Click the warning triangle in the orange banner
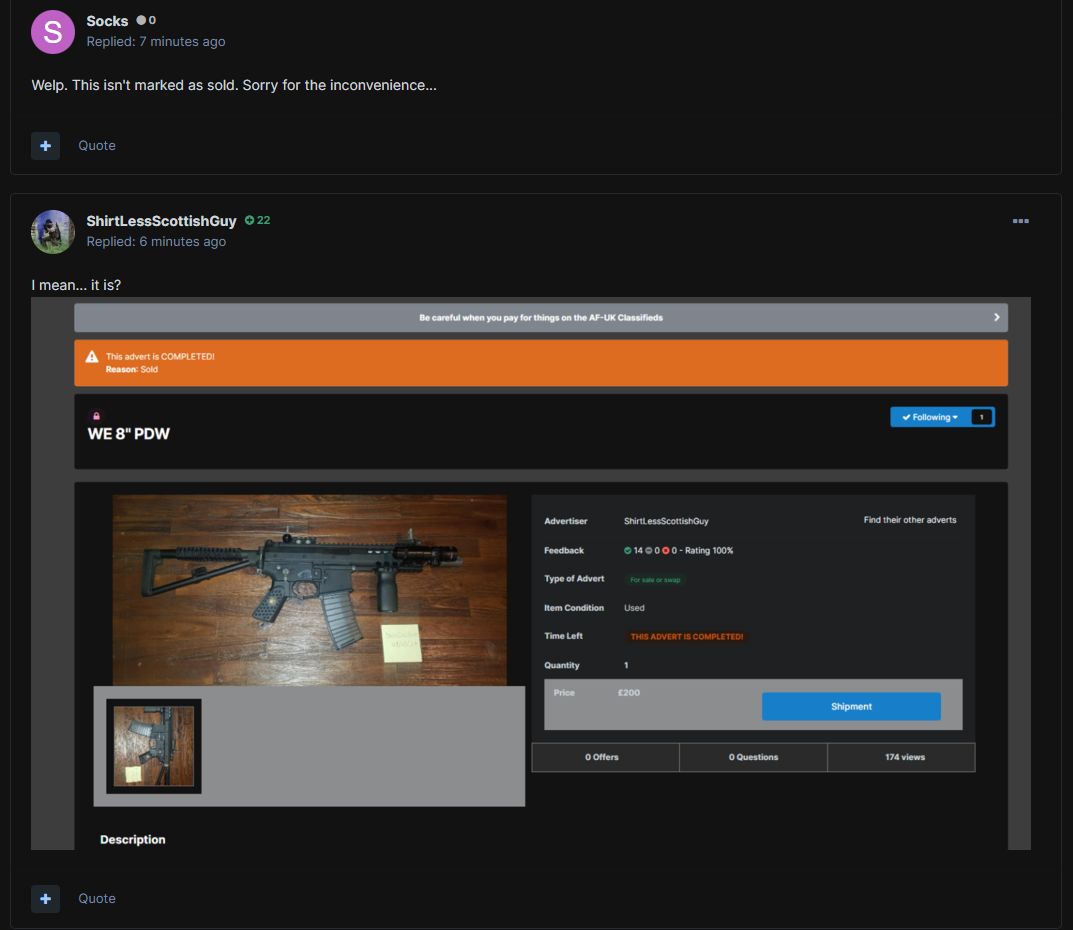The width and height of the screenshot is (1073, 930). tap(92, 357)
